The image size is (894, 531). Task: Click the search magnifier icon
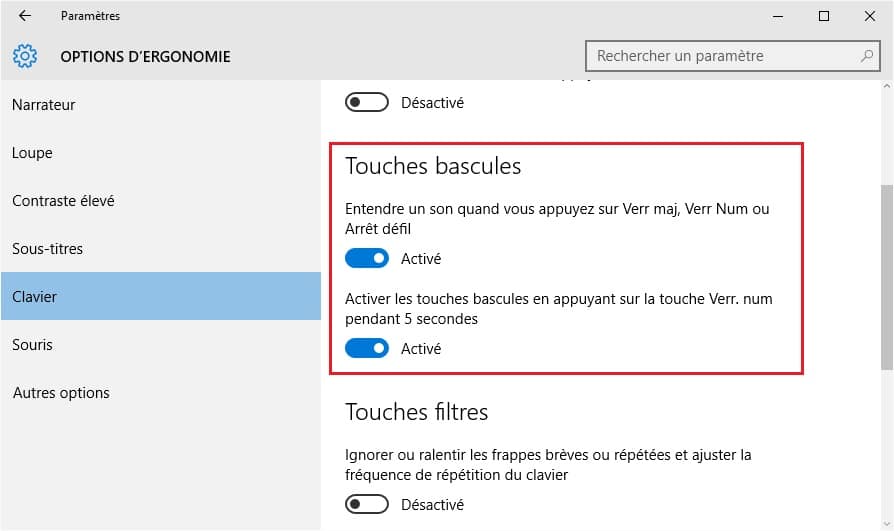[x=866, y=56]
